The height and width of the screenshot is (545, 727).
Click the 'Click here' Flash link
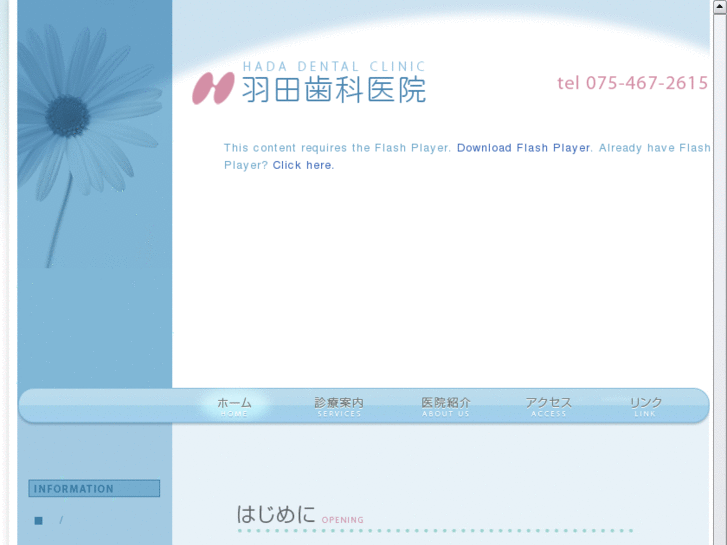pos(302,165)
